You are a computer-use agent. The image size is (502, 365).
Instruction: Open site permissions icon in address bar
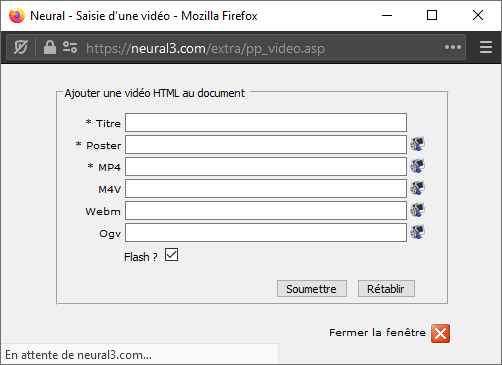point(70,47)
